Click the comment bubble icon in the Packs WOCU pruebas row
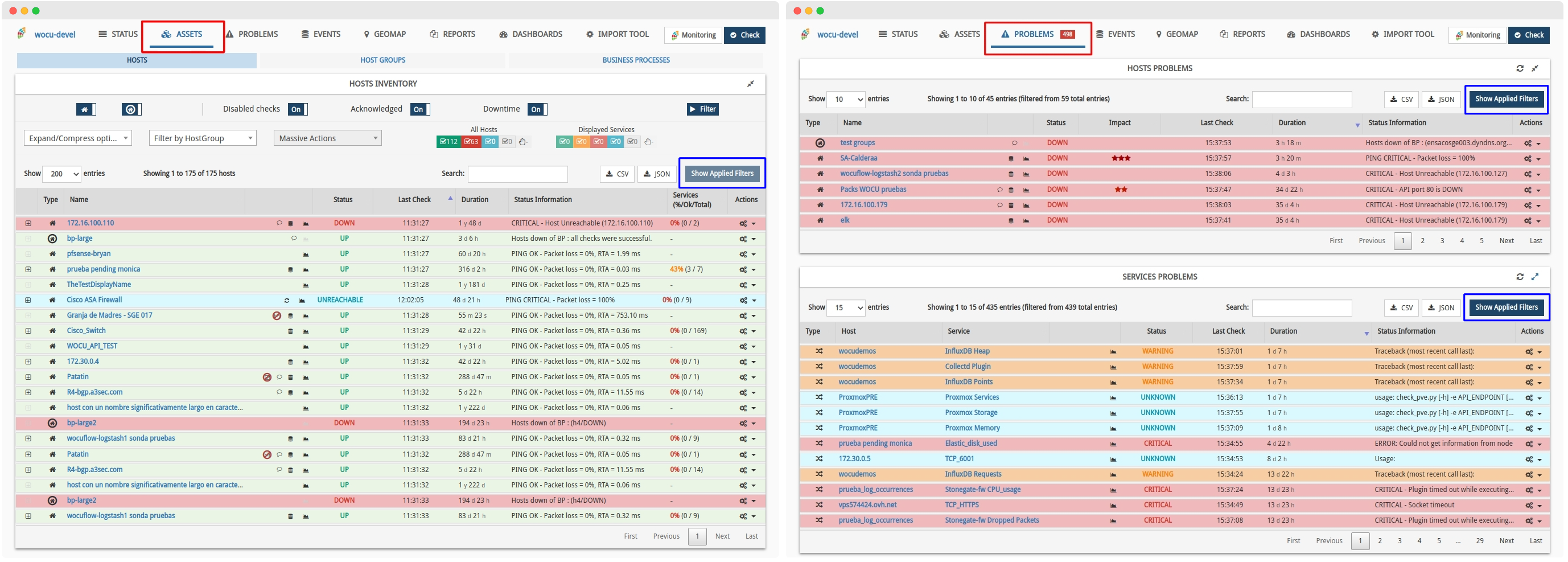The width and height of the screenshot is (1568, 562). (1000, 190)
